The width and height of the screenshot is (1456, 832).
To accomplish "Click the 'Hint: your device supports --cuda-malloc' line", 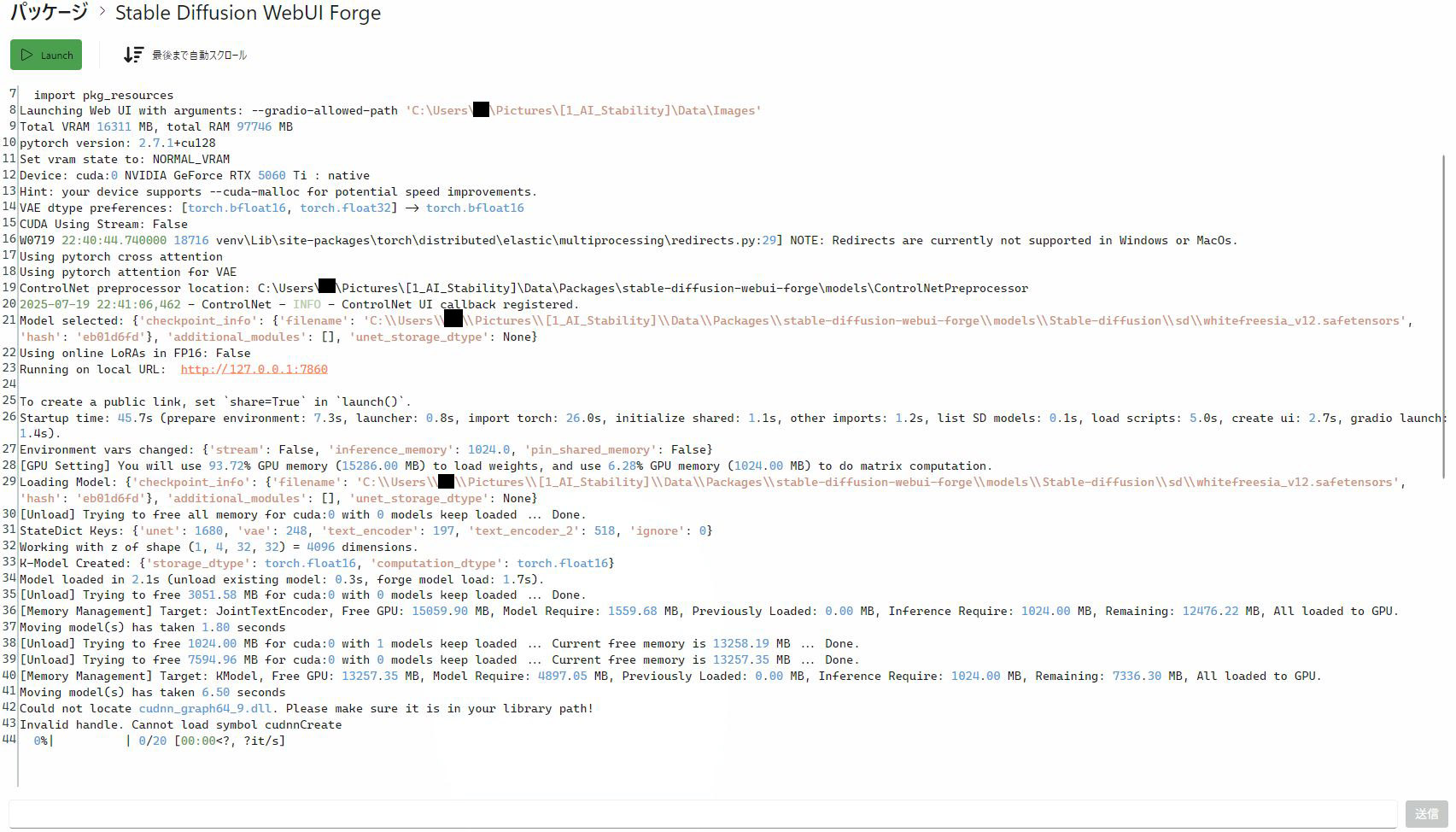I will pos(278,191).
